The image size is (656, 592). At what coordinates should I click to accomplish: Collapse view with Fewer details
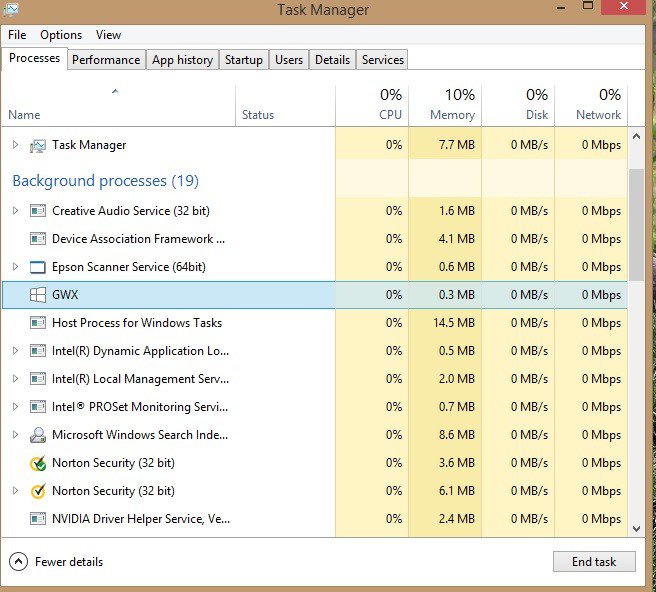tap(58, 562)
